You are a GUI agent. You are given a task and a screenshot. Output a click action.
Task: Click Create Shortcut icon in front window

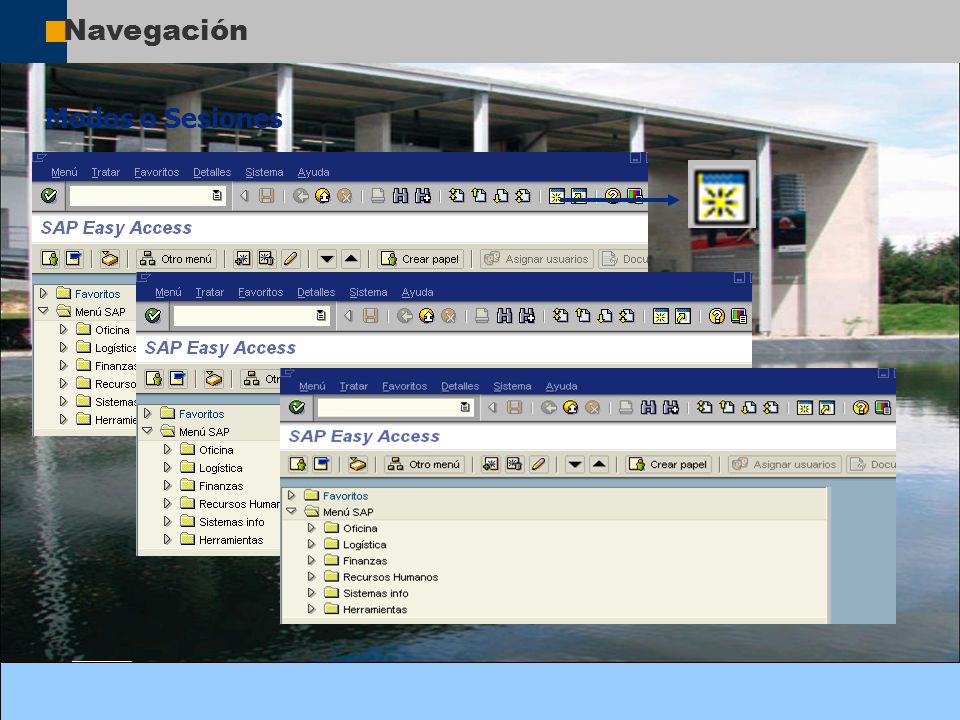pos(827,407)
